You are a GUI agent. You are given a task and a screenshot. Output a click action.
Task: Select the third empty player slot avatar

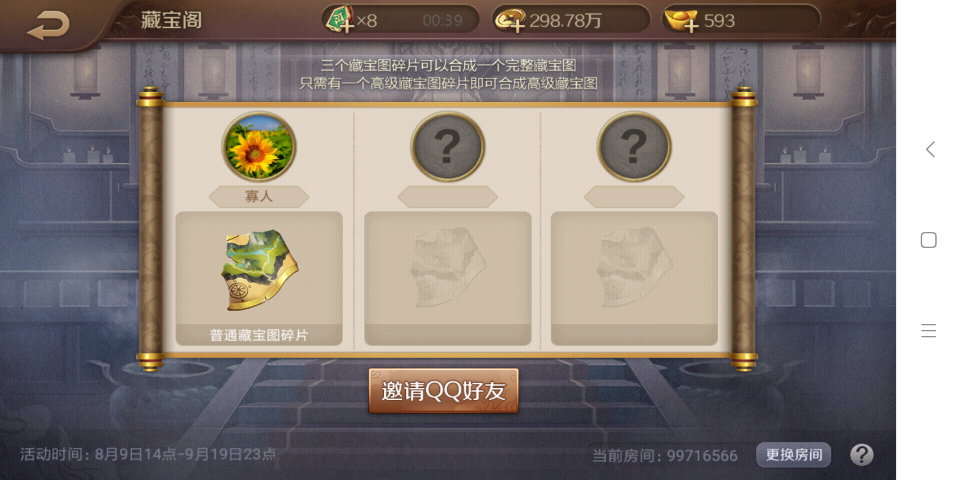pyautogui.click(x=634, y=146)
